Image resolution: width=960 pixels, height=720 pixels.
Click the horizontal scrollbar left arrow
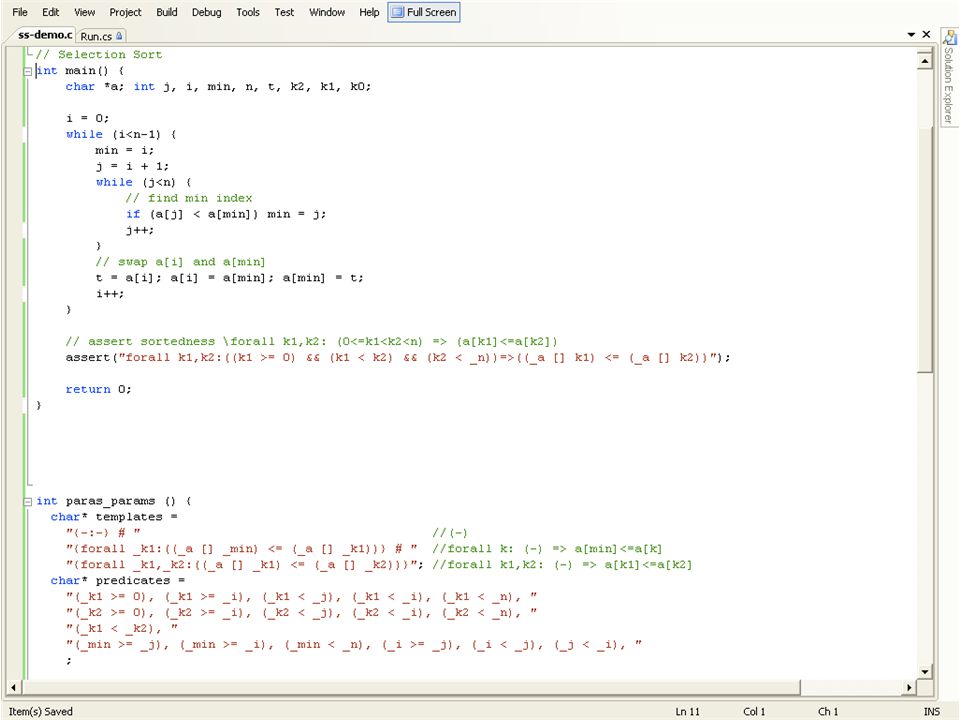click(x=13, y=688)
